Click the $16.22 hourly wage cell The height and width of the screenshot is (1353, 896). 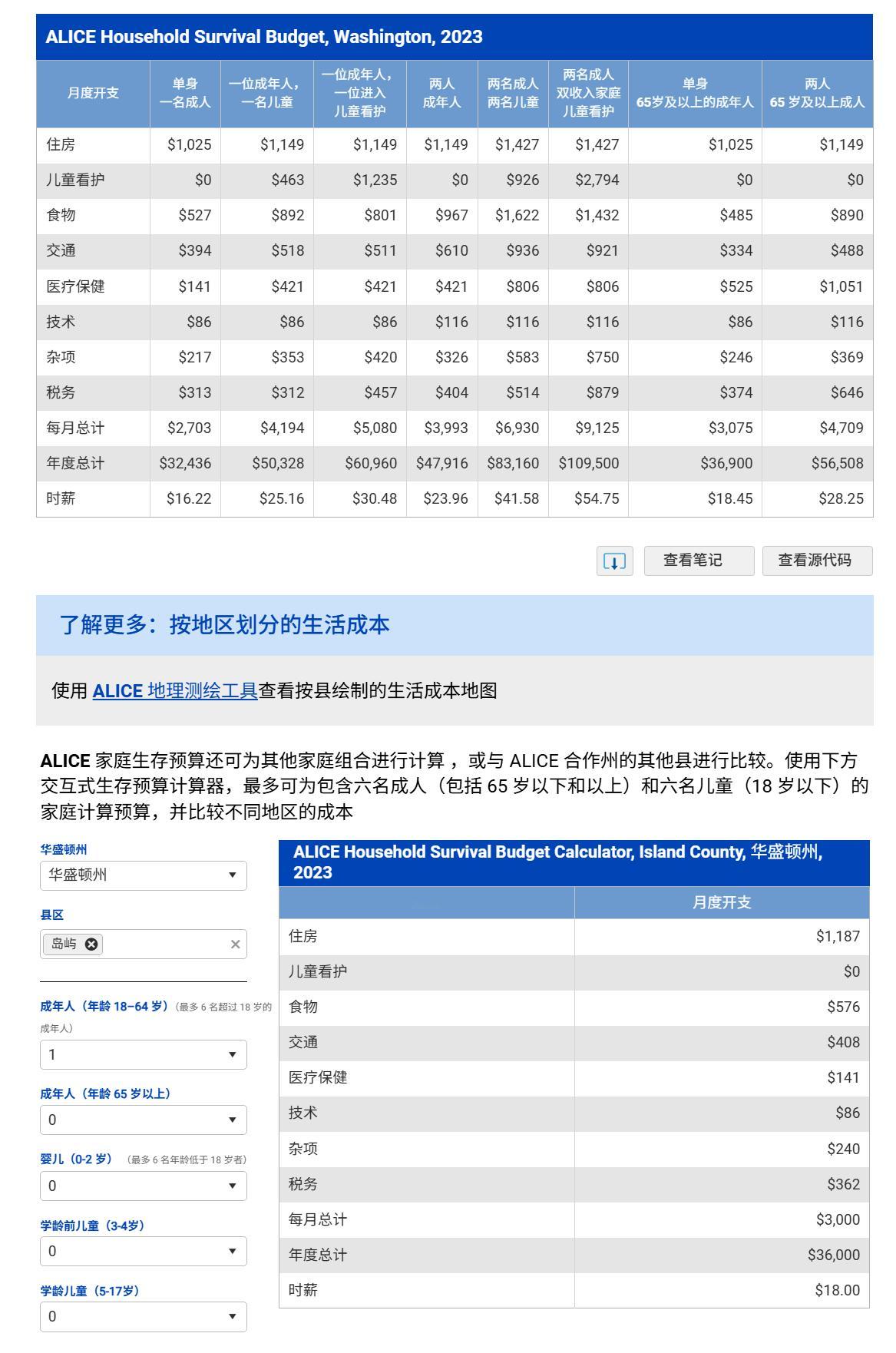click(x=189, y=498)
